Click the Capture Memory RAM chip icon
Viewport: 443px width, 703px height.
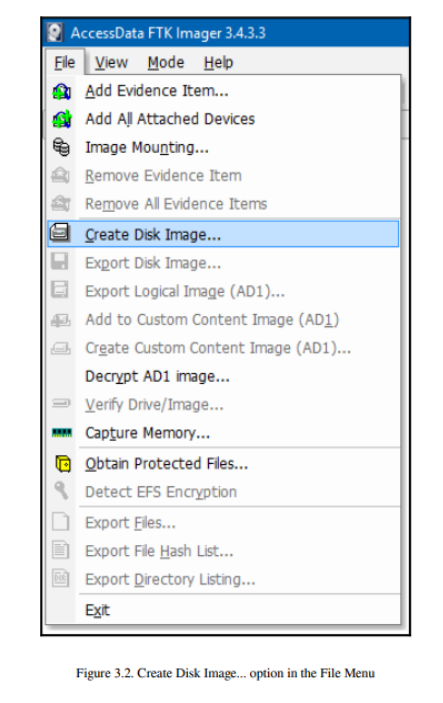(x=61, y=433)
